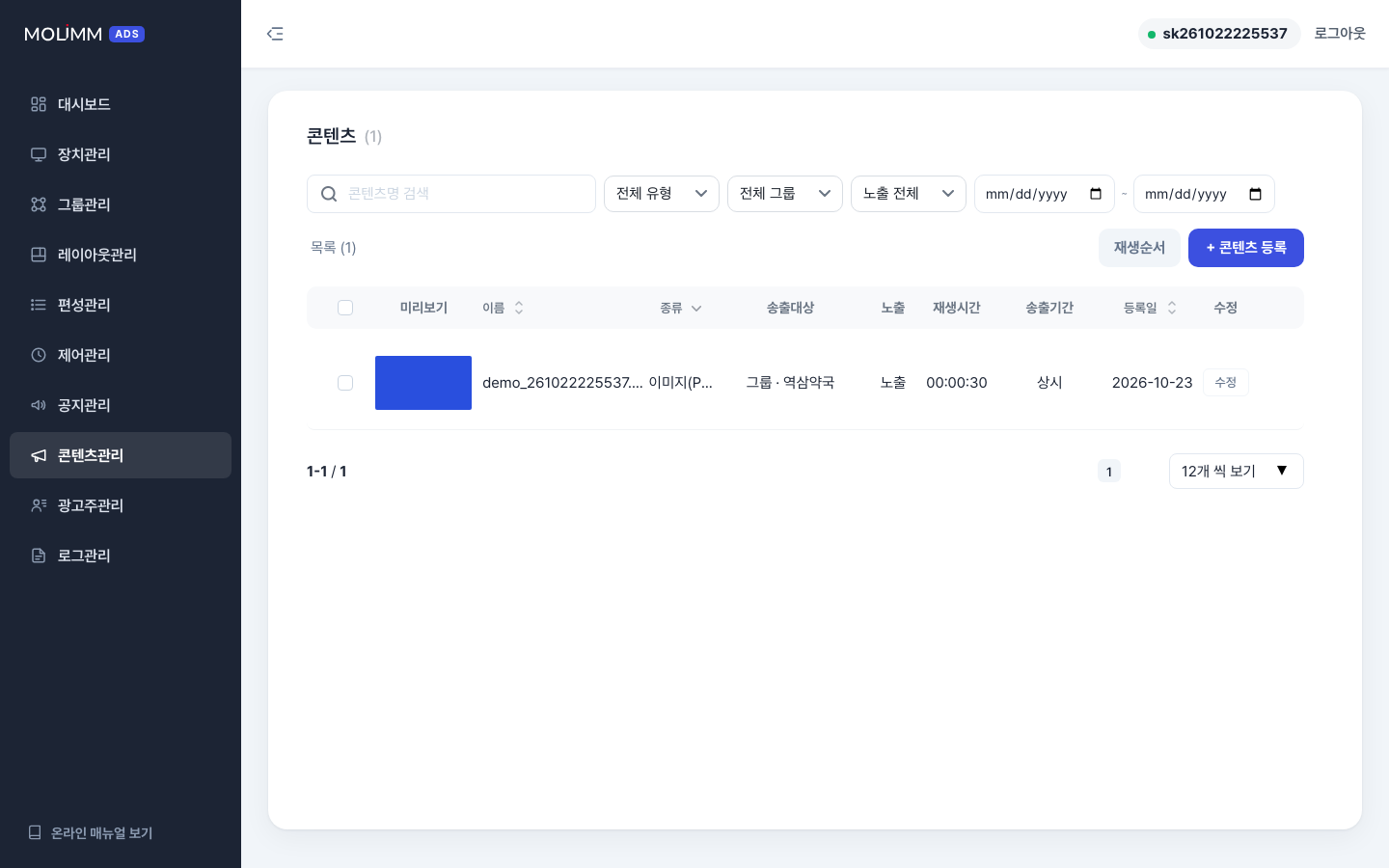
Task: Click the 그룹 · 역삼약국 target cell
Action: (790, 383)
